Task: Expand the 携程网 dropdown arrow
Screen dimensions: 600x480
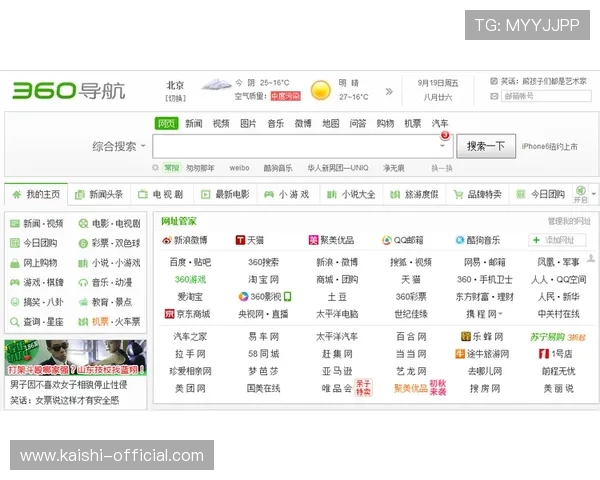Action: point(500,314)
